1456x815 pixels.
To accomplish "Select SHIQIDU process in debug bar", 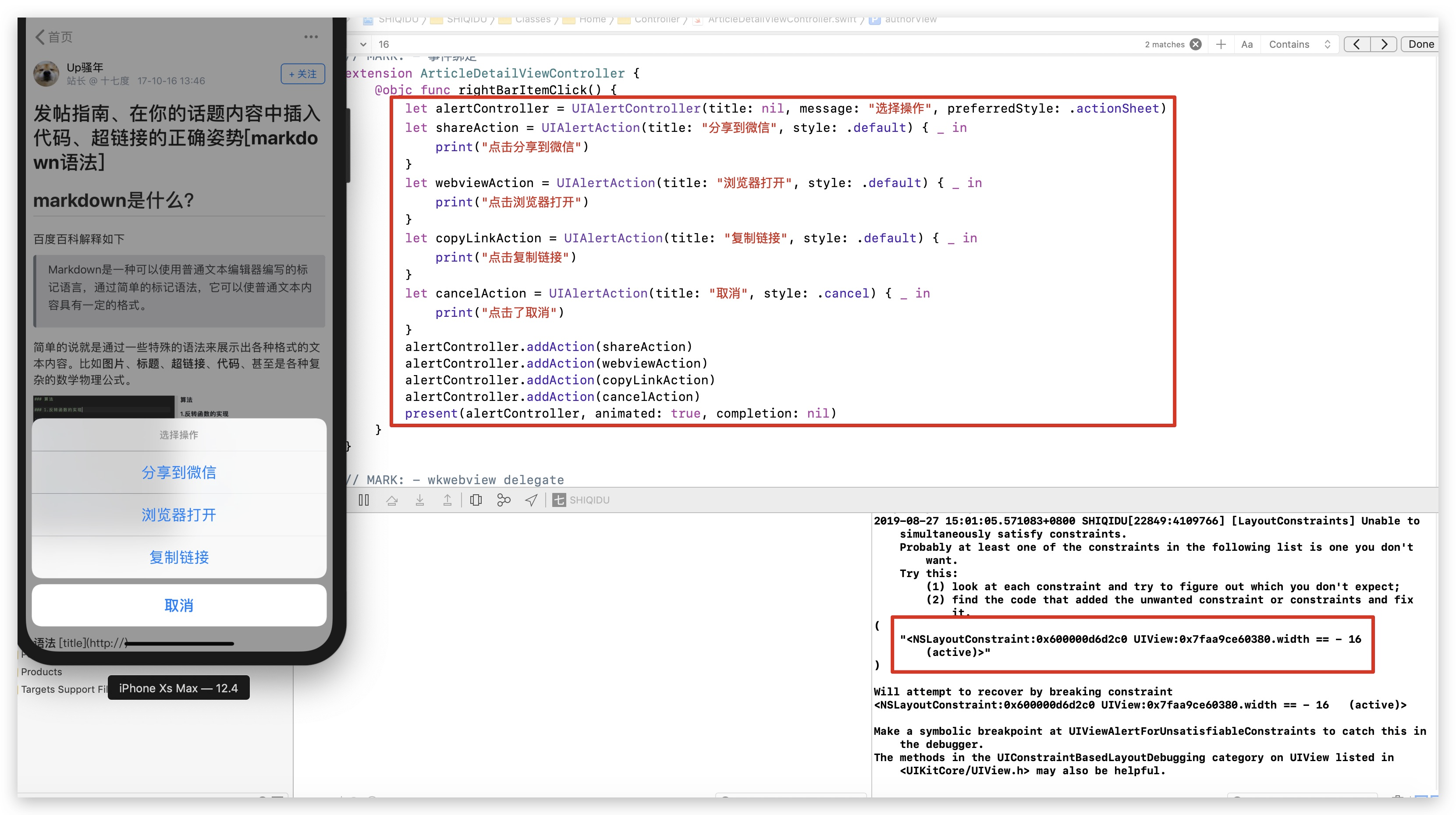I will 581,500.
